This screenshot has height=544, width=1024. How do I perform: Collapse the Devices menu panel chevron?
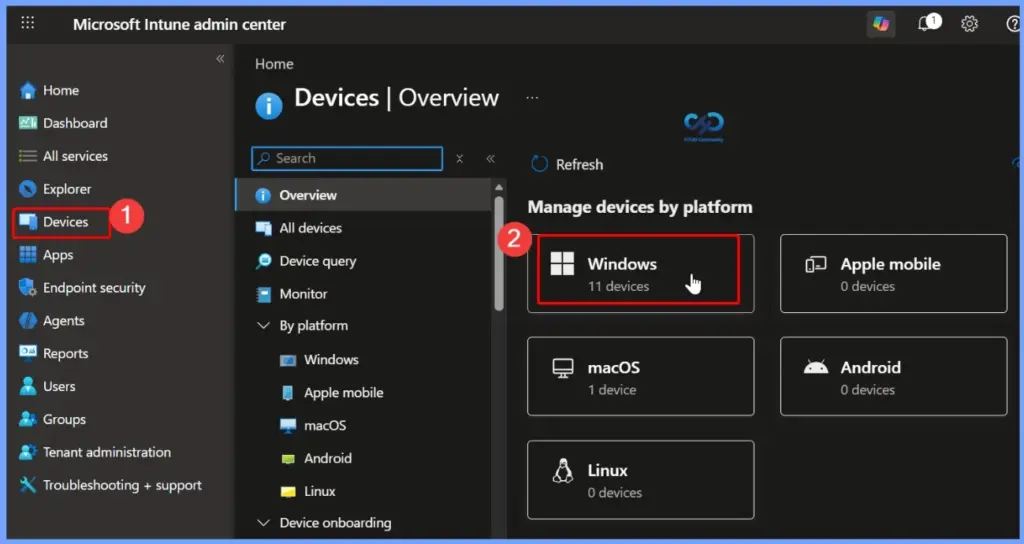pos(490,159)
